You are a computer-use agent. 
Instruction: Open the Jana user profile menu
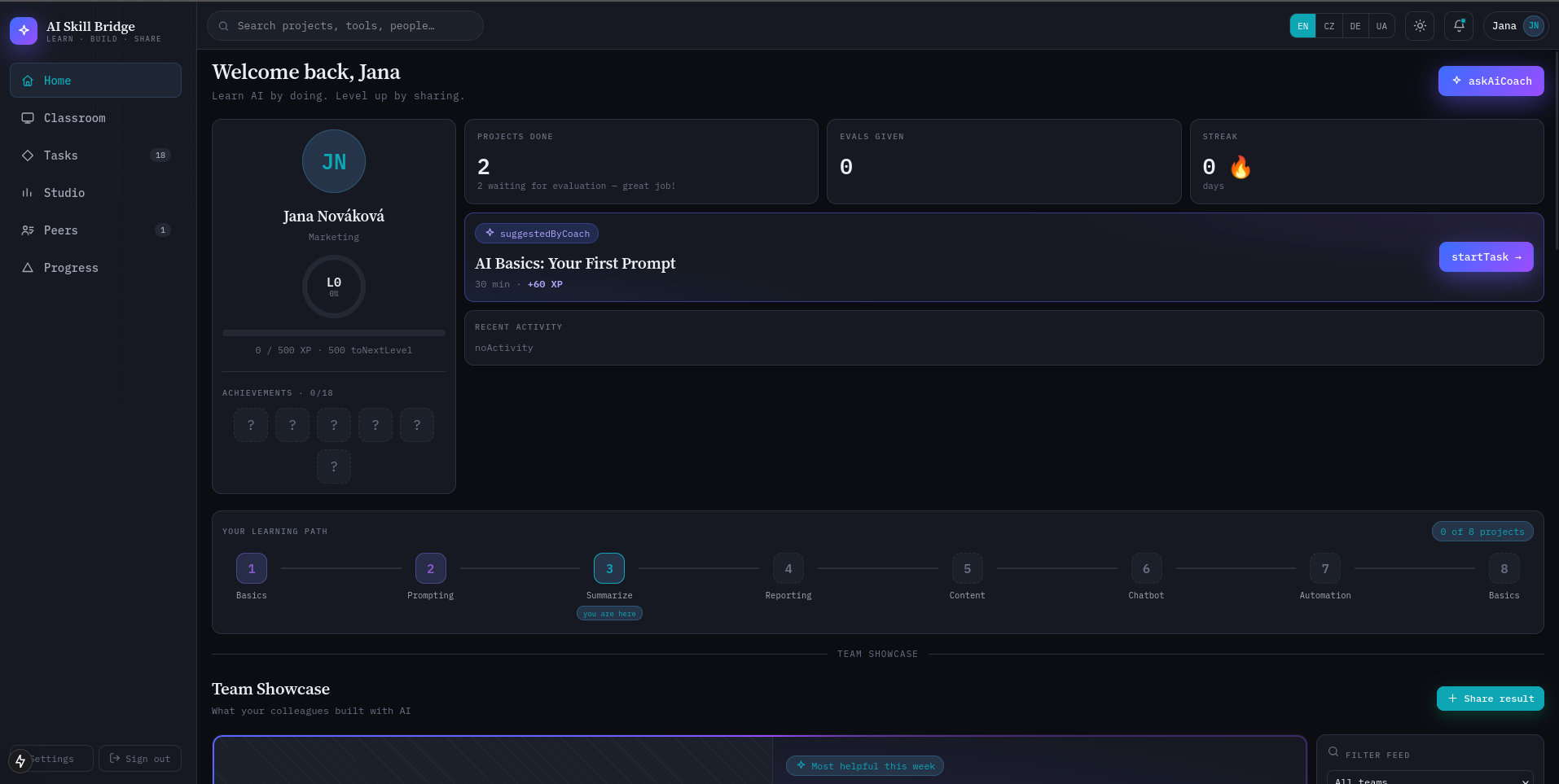1516,26
